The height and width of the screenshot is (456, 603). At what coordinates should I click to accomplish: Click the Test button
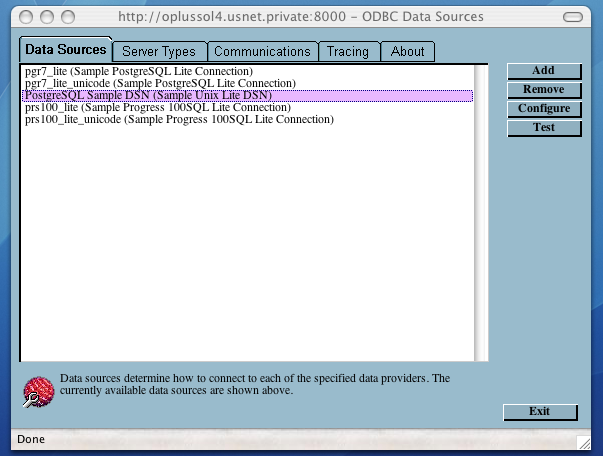[x=543, y=128]
